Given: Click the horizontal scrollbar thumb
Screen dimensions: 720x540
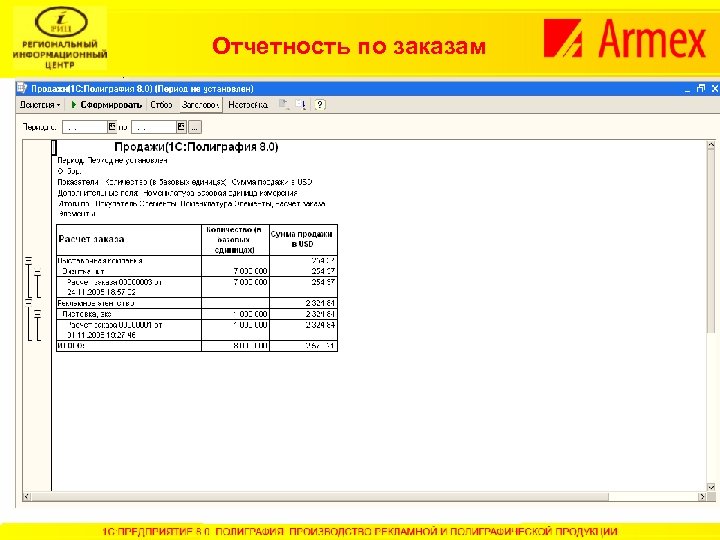Looking at the screenshot, I should click(x=320, y=496).
